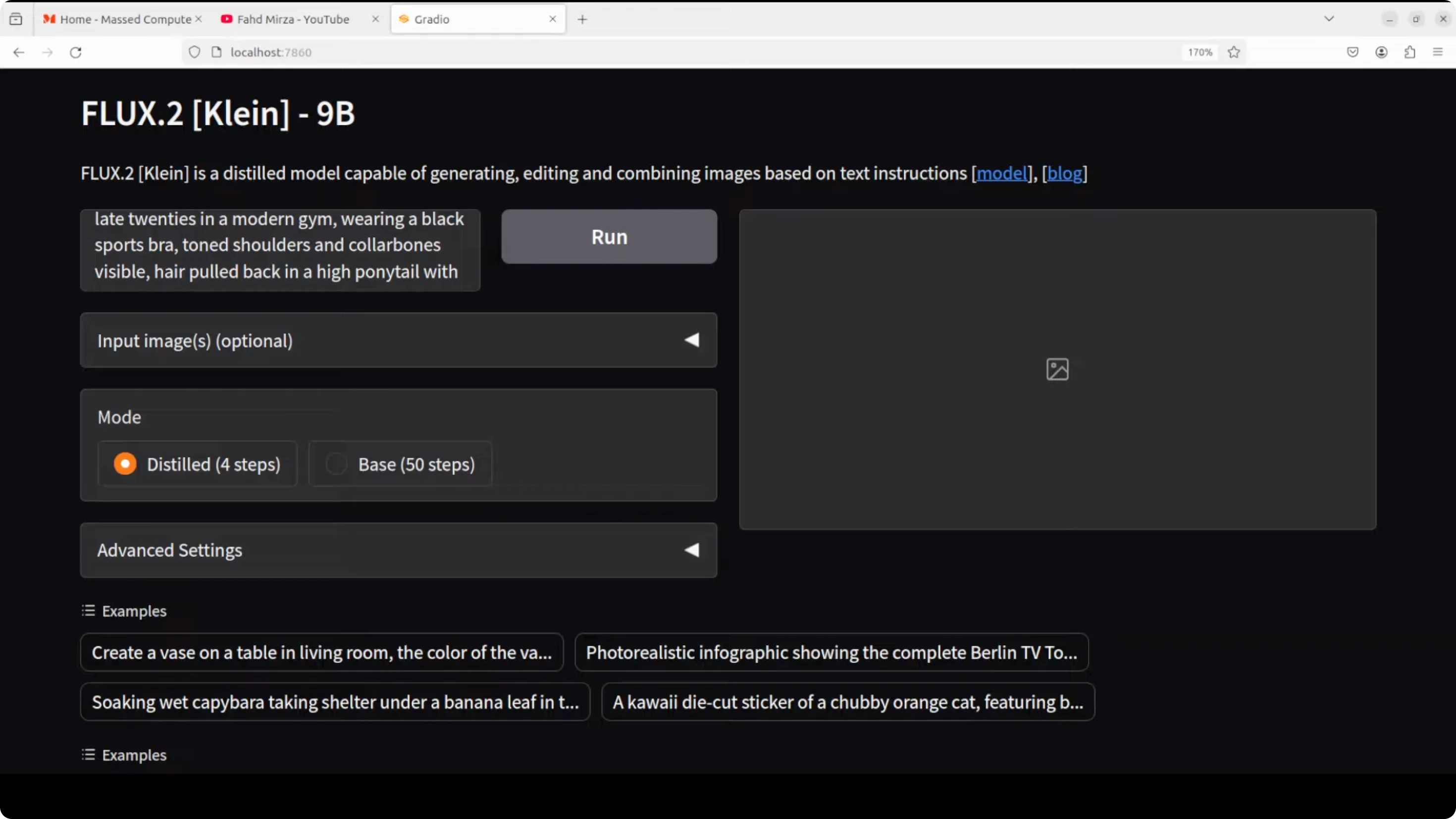Bookmark this page with star icon
Image resolution: width=1456 pixels, height=819 pixels.
tap(1234, 52)
